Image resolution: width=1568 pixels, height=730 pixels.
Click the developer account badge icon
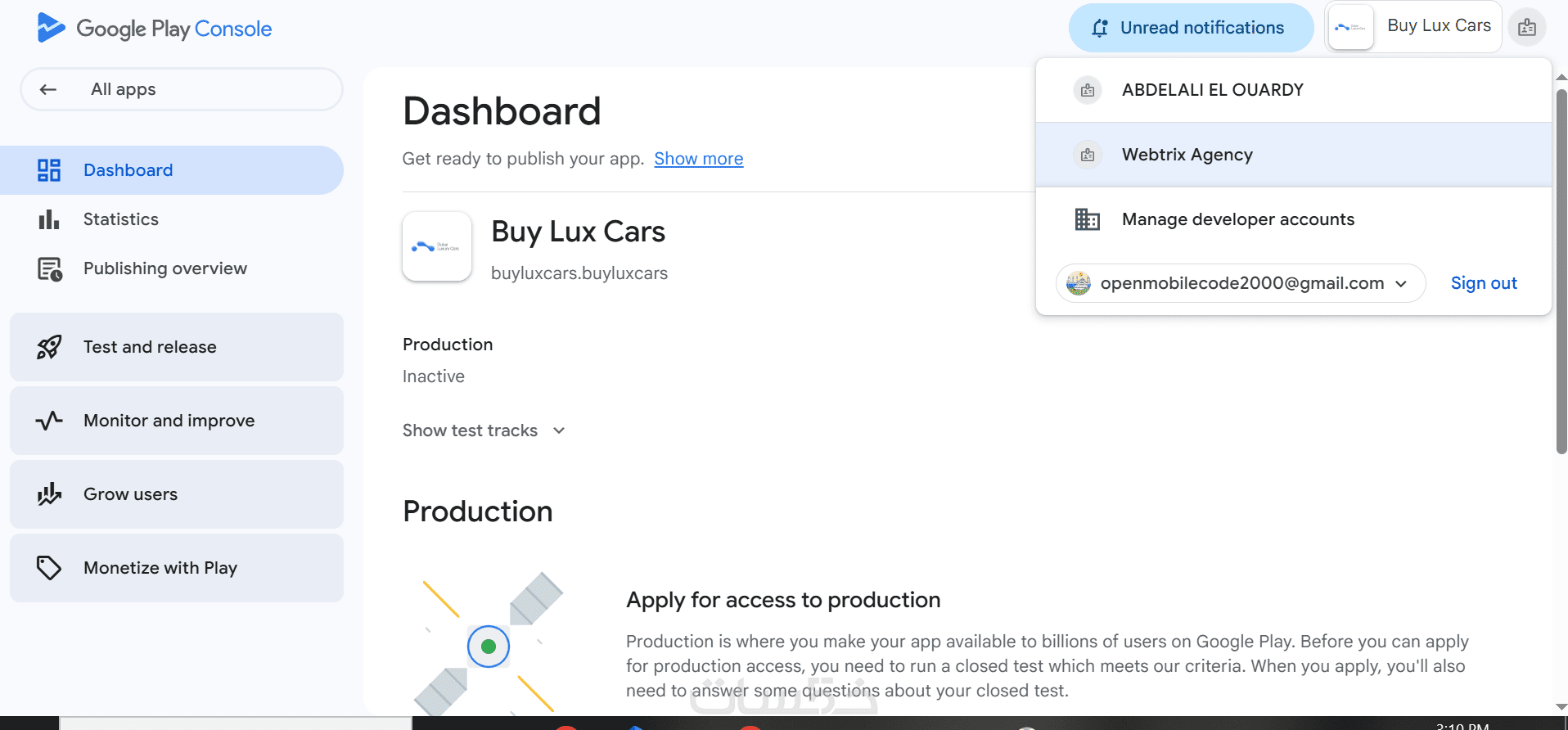[1527, 28]
